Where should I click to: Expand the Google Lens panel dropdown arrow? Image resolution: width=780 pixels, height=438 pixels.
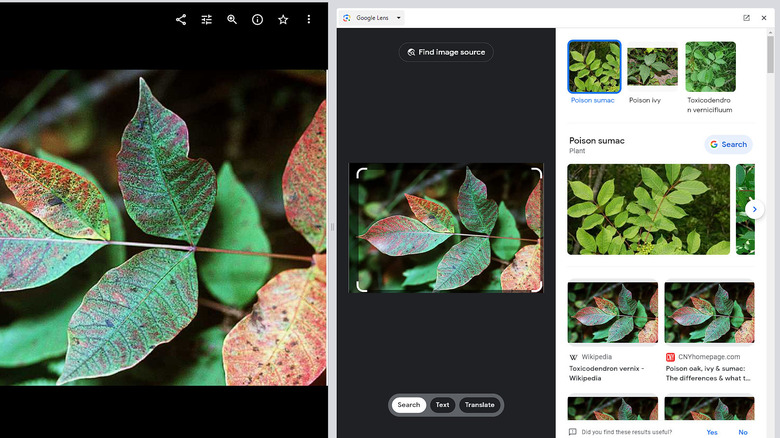coord(399,18)
